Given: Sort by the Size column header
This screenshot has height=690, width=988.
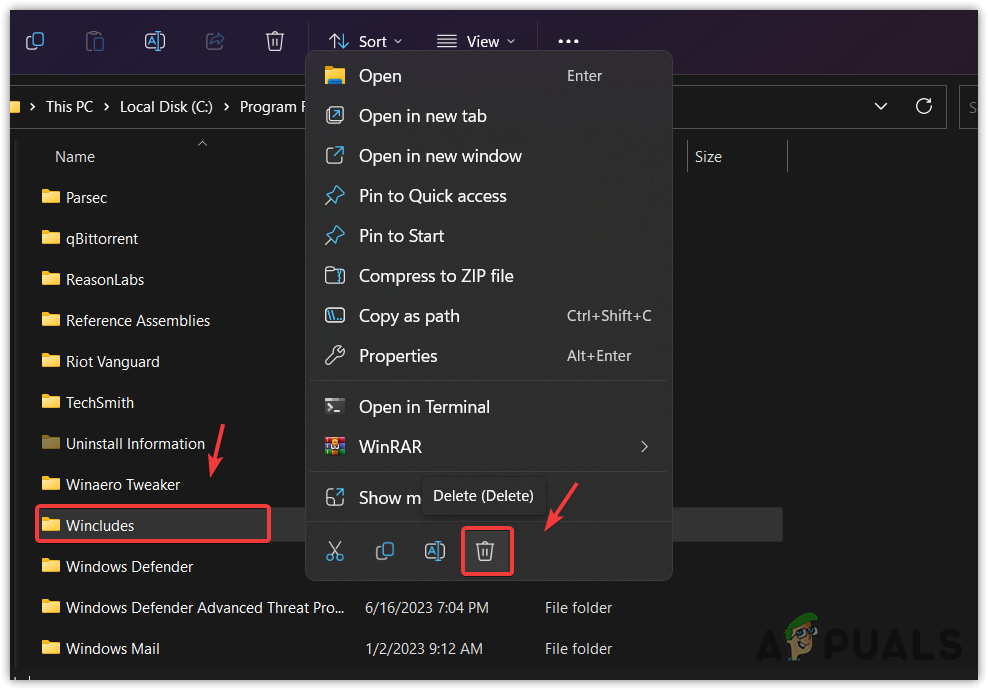Looking at the screenshot, I should (x=708, y=157).
